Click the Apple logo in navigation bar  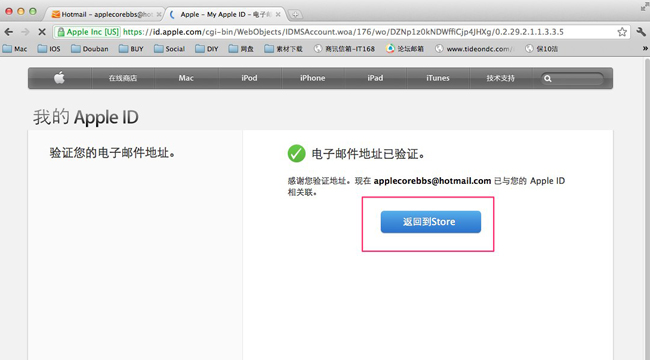(x=59, y=78)
